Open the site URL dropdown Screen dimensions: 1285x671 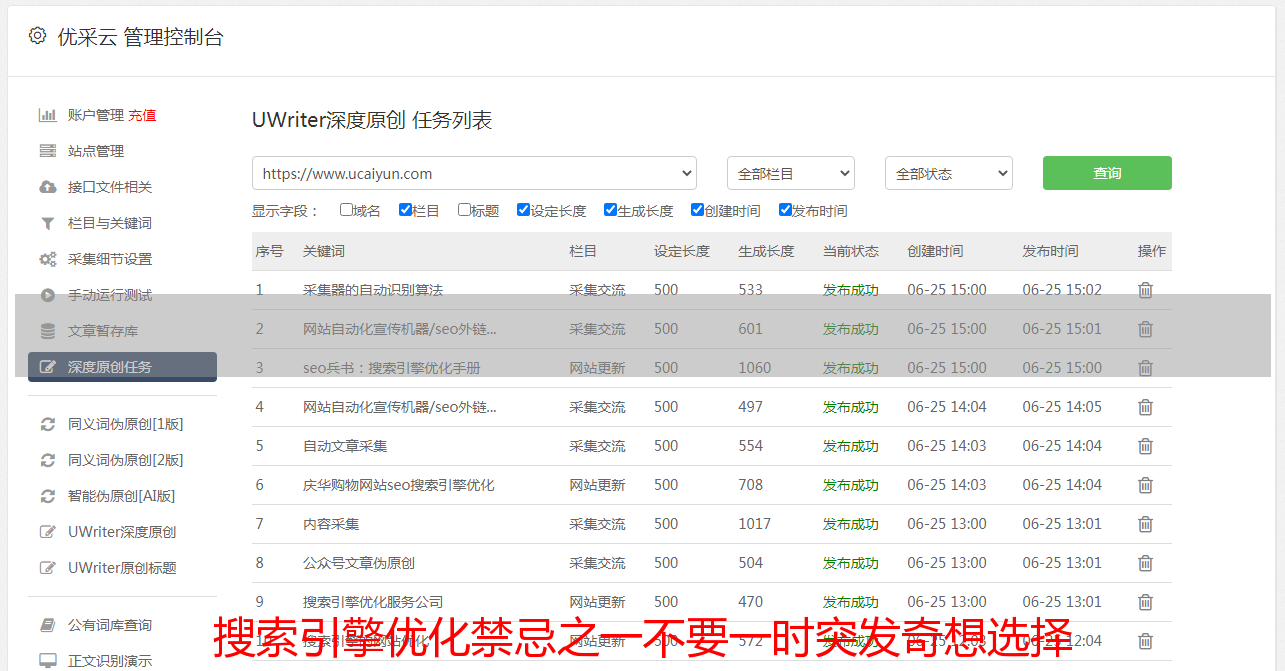(x=474, y=173)
